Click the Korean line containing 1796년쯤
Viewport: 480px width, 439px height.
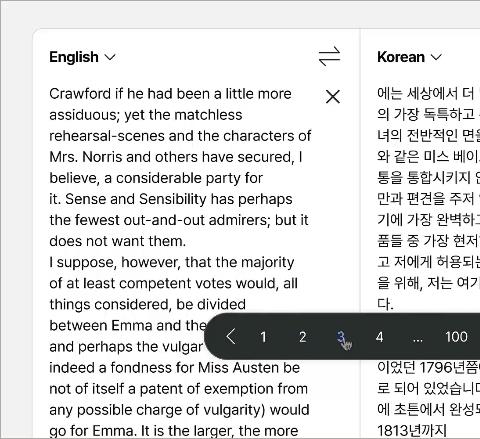[x=429, y=367]
